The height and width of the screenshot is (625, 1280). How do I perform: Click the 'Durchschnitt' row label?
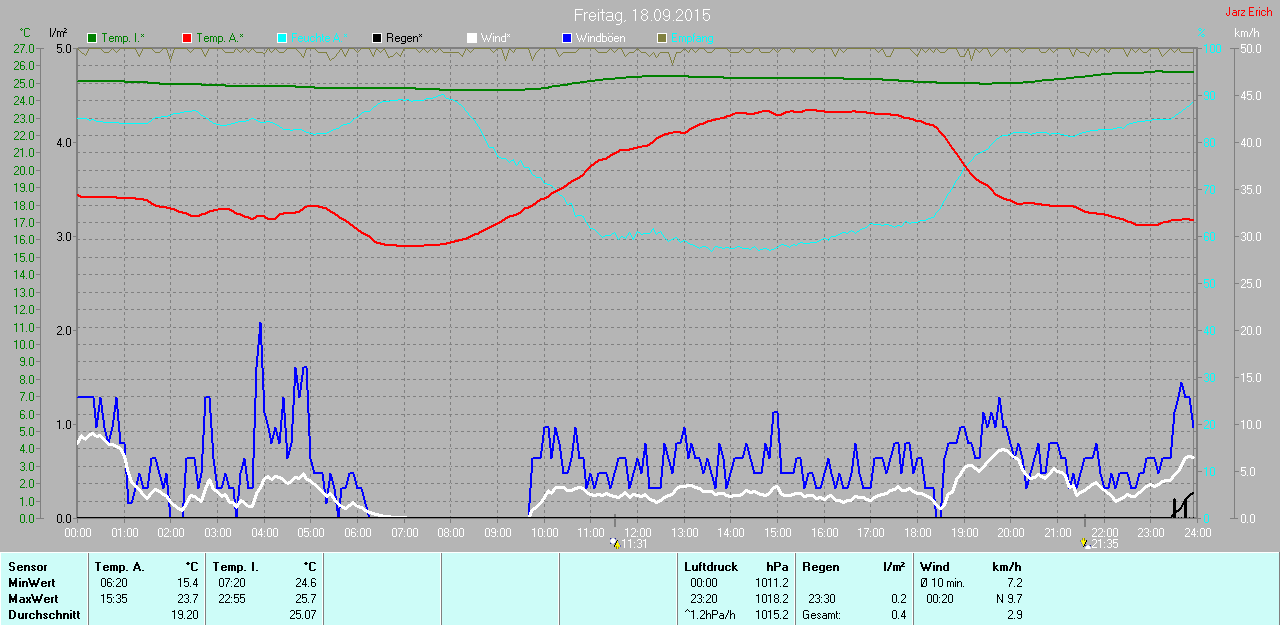coord(44,615)
